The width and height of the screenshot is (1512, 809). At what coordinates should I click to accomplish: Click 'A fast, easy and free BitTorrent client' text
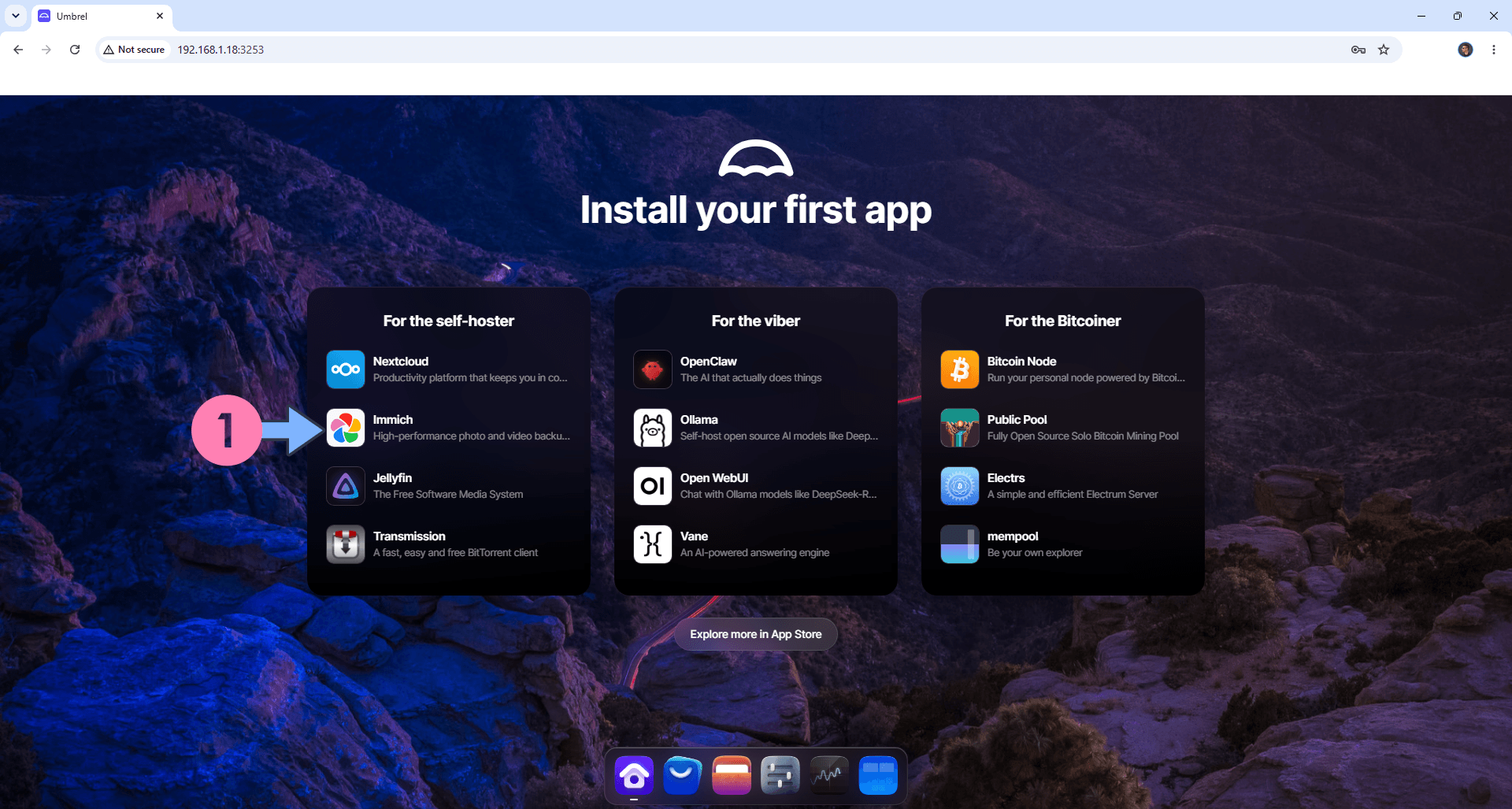[456, 553]
